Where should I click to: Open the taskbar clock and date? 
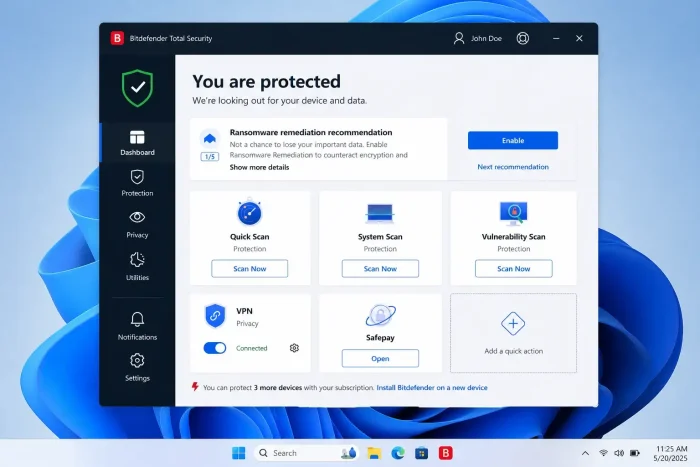(x=671, y=453)
